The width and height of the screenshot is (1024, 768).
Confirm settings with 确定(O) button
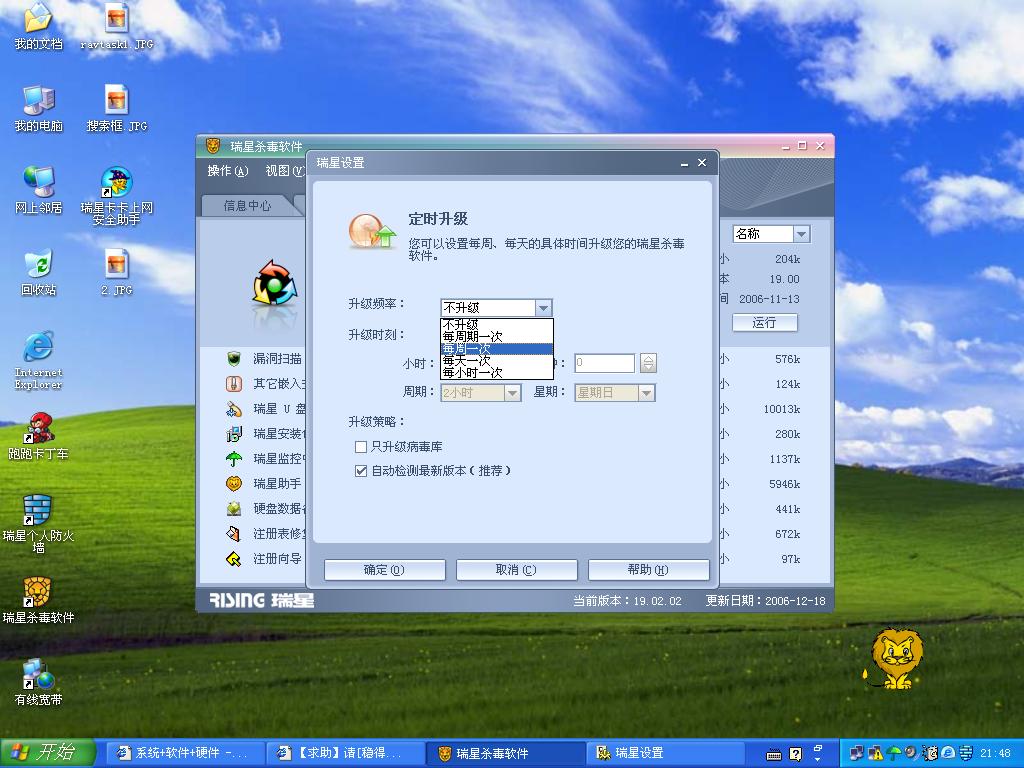(385, 569)
